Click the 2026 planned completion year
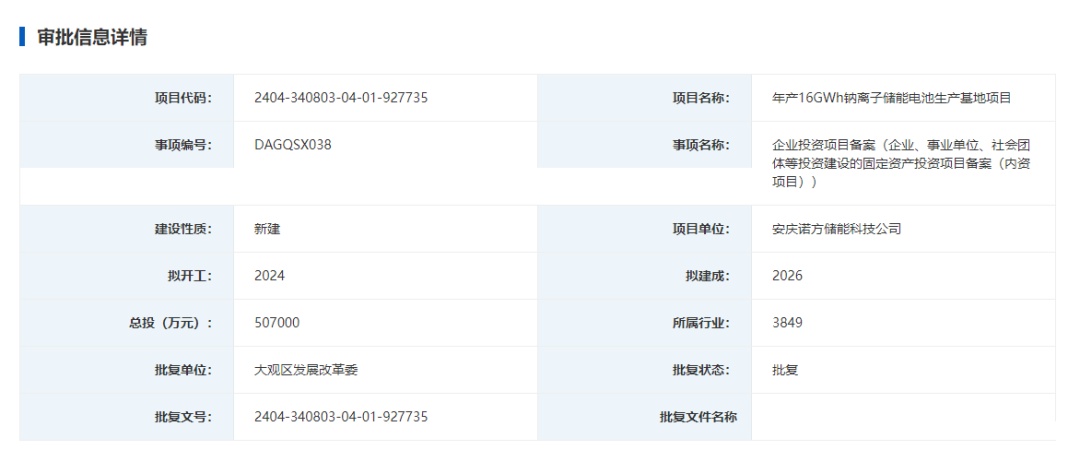The image size is (1080, 462). pyautogui.click(x=787, y=276)
